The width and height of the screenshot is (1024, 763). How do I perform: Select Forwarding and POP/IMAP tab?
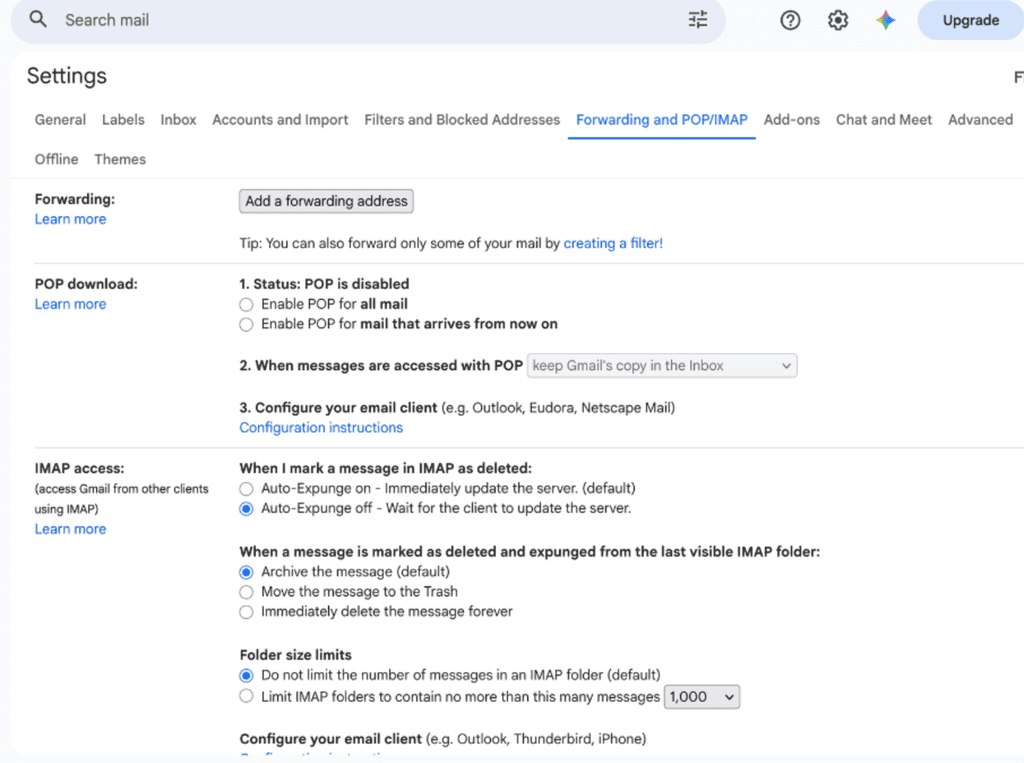(x=662, y=120)
